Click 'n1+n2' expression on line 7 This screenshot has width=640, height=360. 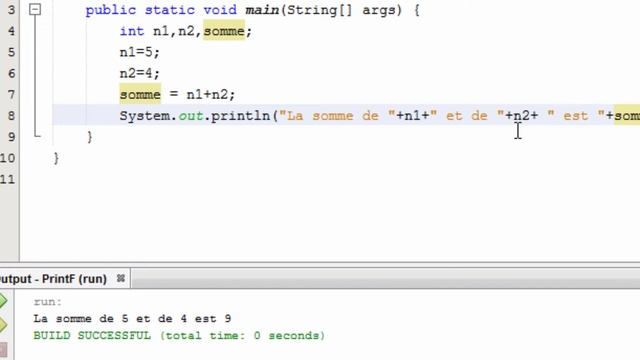[207, 95]
